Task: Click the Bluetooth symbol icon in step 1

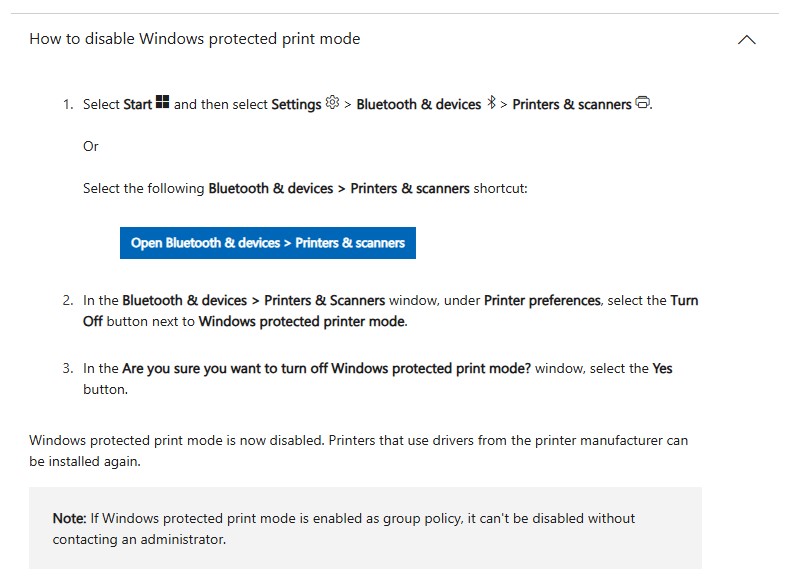Action: pos(491,103)
